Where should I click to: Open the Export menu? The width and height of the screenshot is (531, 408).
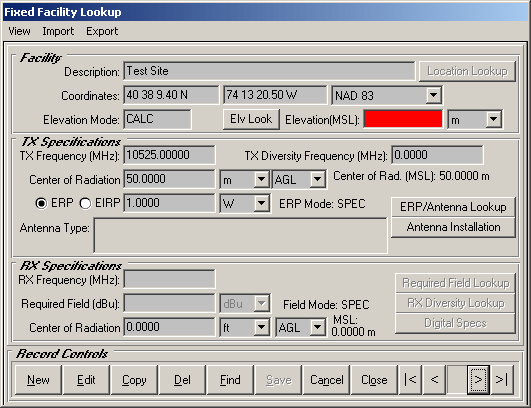pos(102,31)
